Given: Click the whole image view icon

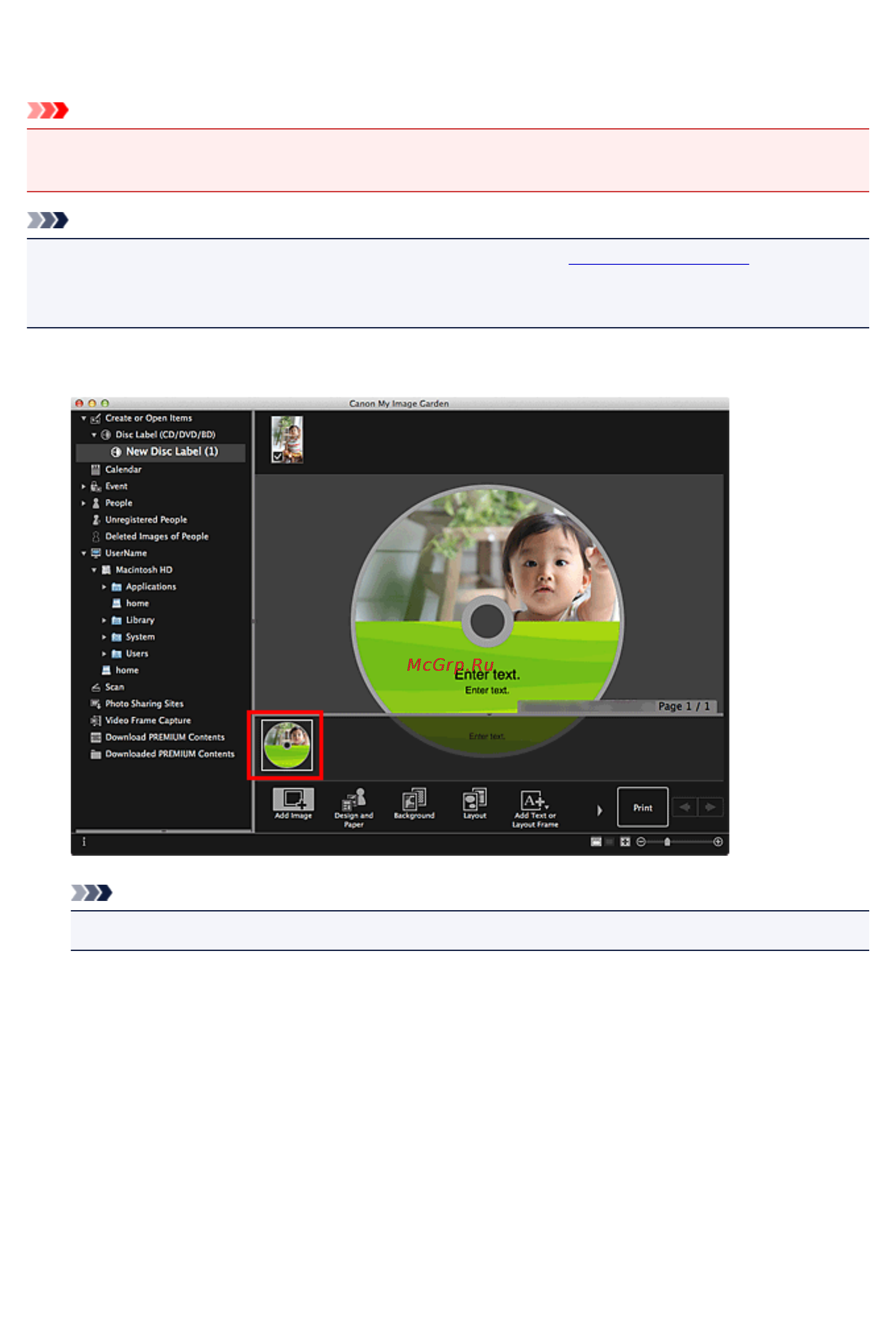Looking at the screenshot, I should (625, 842).
